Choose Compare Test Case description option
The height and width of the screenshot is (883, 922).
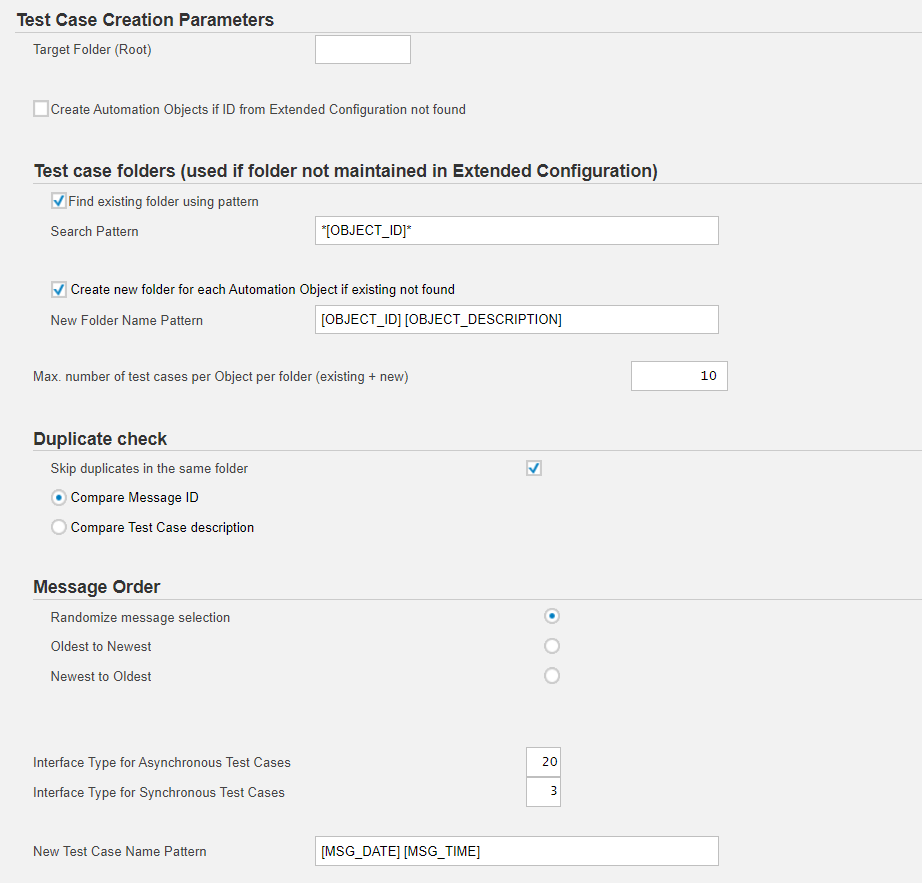tap(59, 527)
